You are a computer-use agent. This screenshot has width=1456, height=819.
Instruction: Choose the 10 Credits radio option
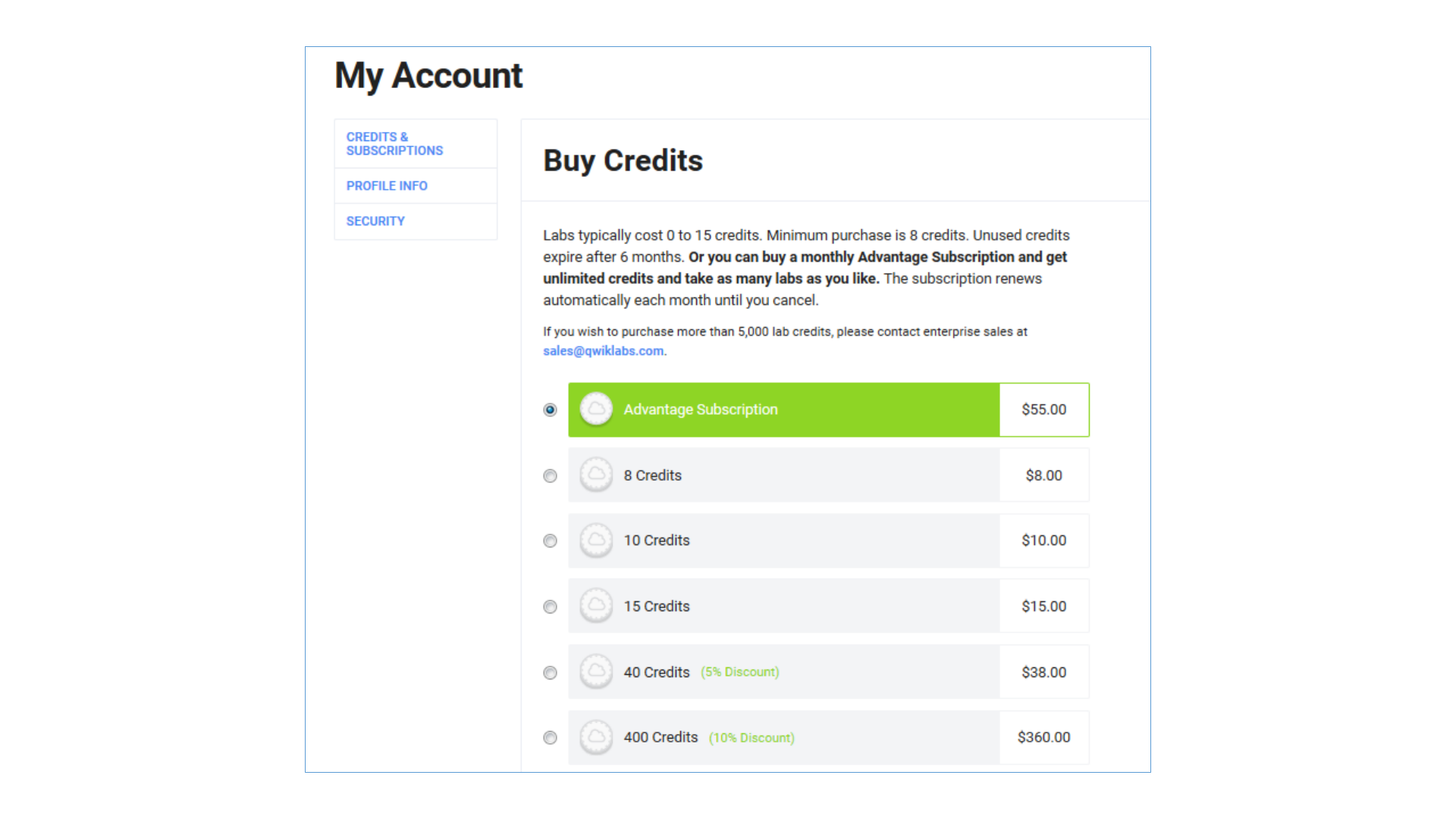551,541
